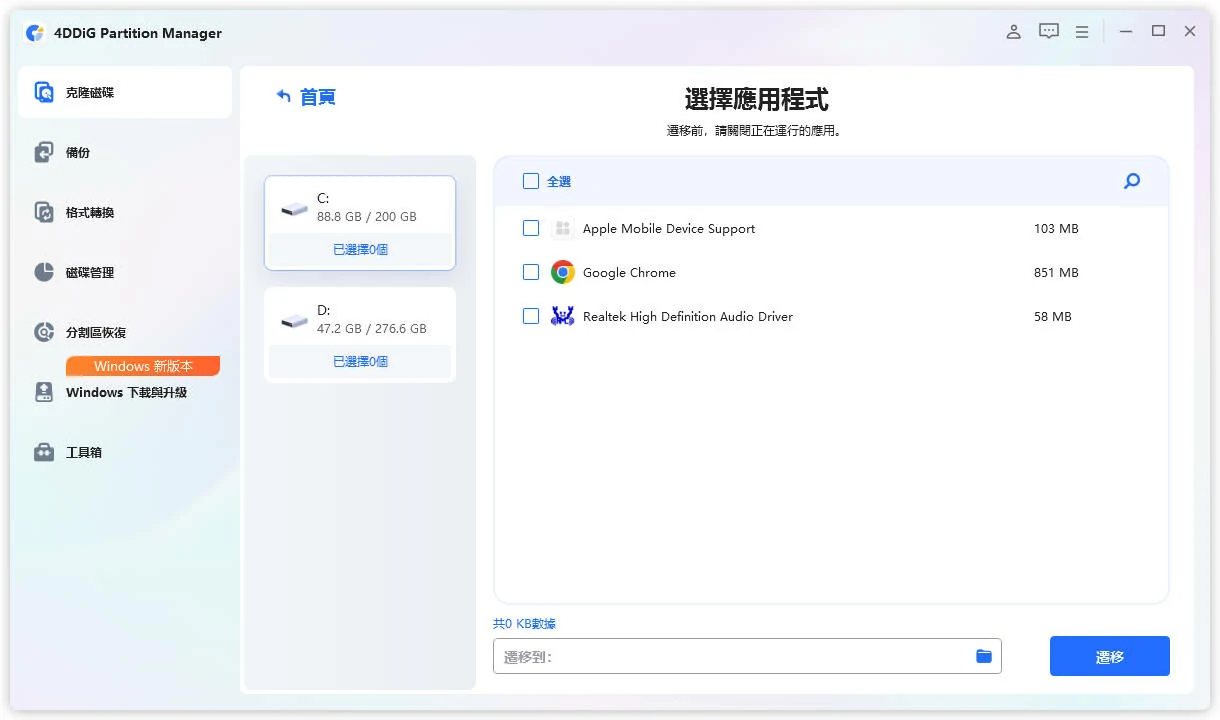Screen dimensions: 1220x720
Task: Select the Apple Mobile Device Support checkbox
Action: coord(530,228)
